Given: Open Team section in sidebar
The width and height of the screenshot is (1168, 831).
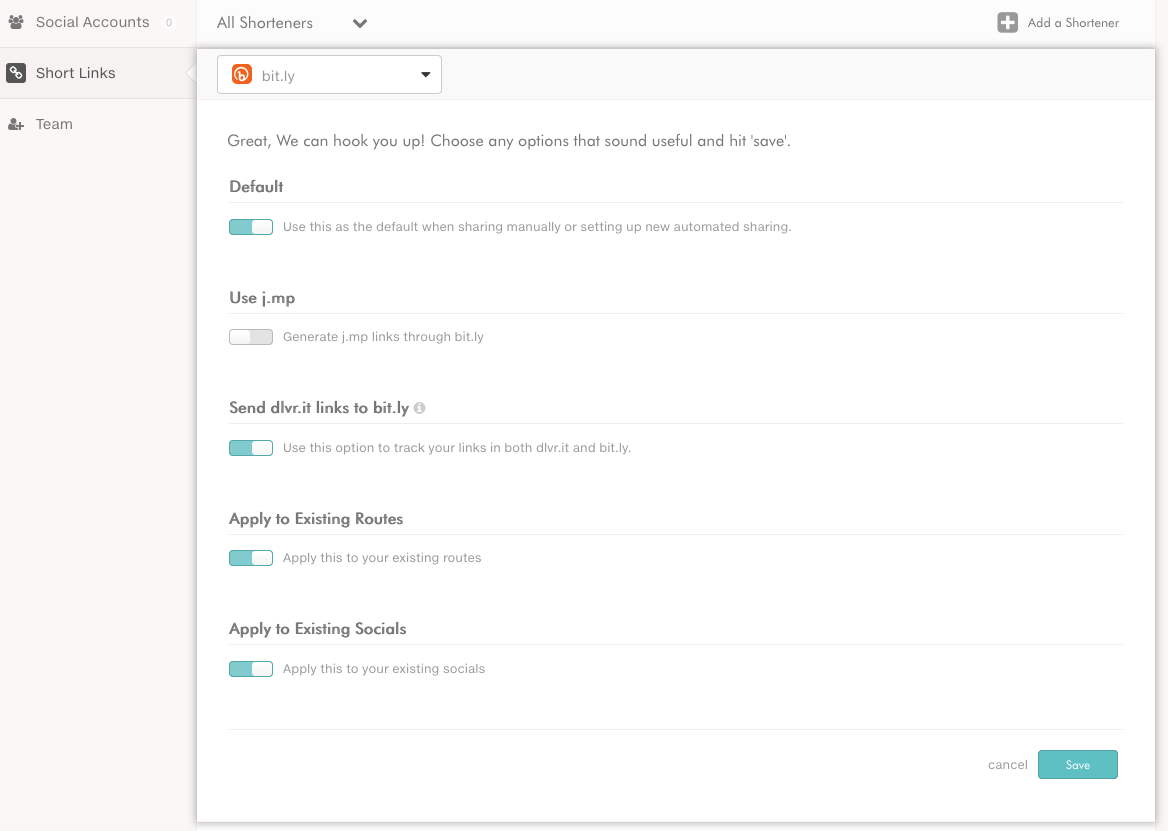Looking at the screenshot, I should [98, 124].
